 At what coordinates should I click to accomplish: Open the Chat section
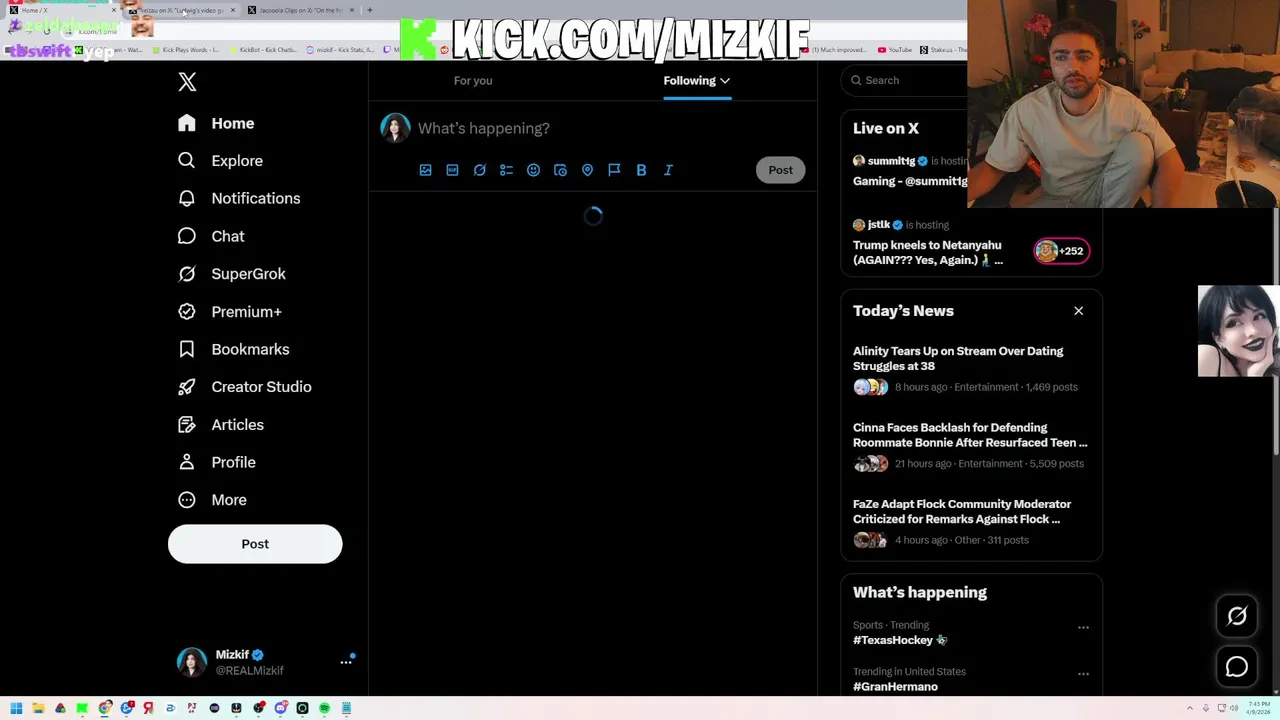click(211, 236)
